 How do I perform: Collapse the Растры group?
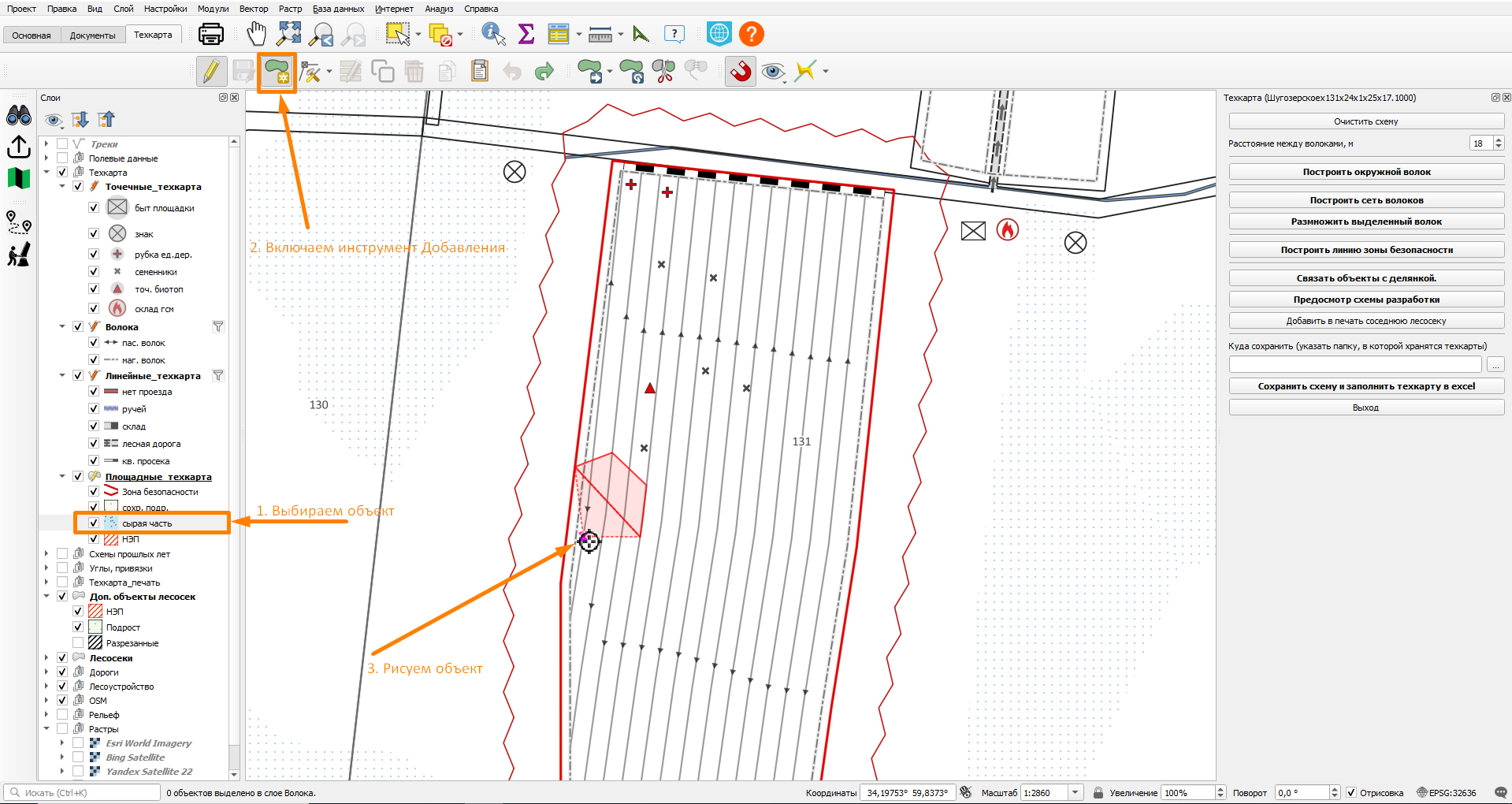pyautogui.click(x=46, y=728)
